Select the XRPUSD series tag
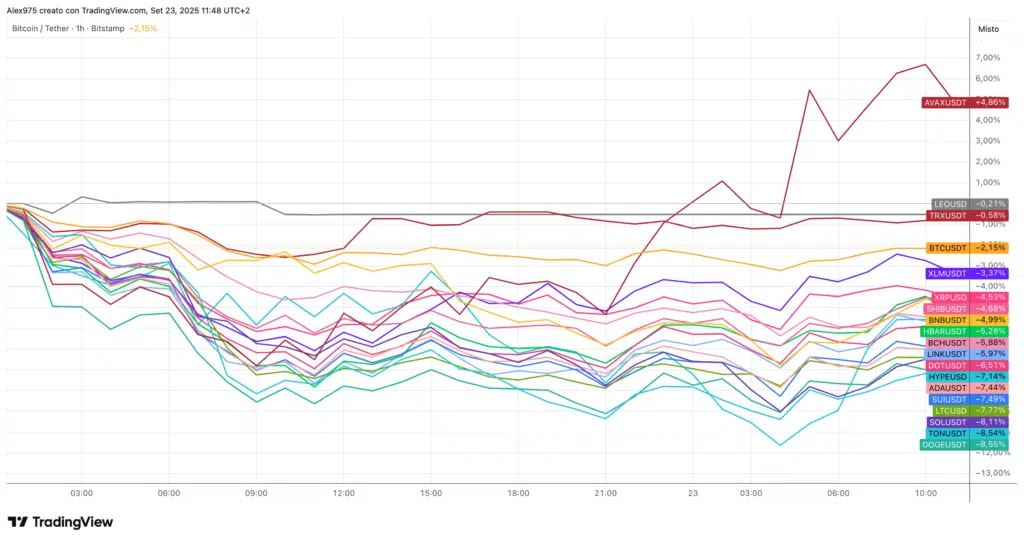Image resolution: width=1024 pixels, height=542 pixels. pyautogui.click(x=968, y=297)
